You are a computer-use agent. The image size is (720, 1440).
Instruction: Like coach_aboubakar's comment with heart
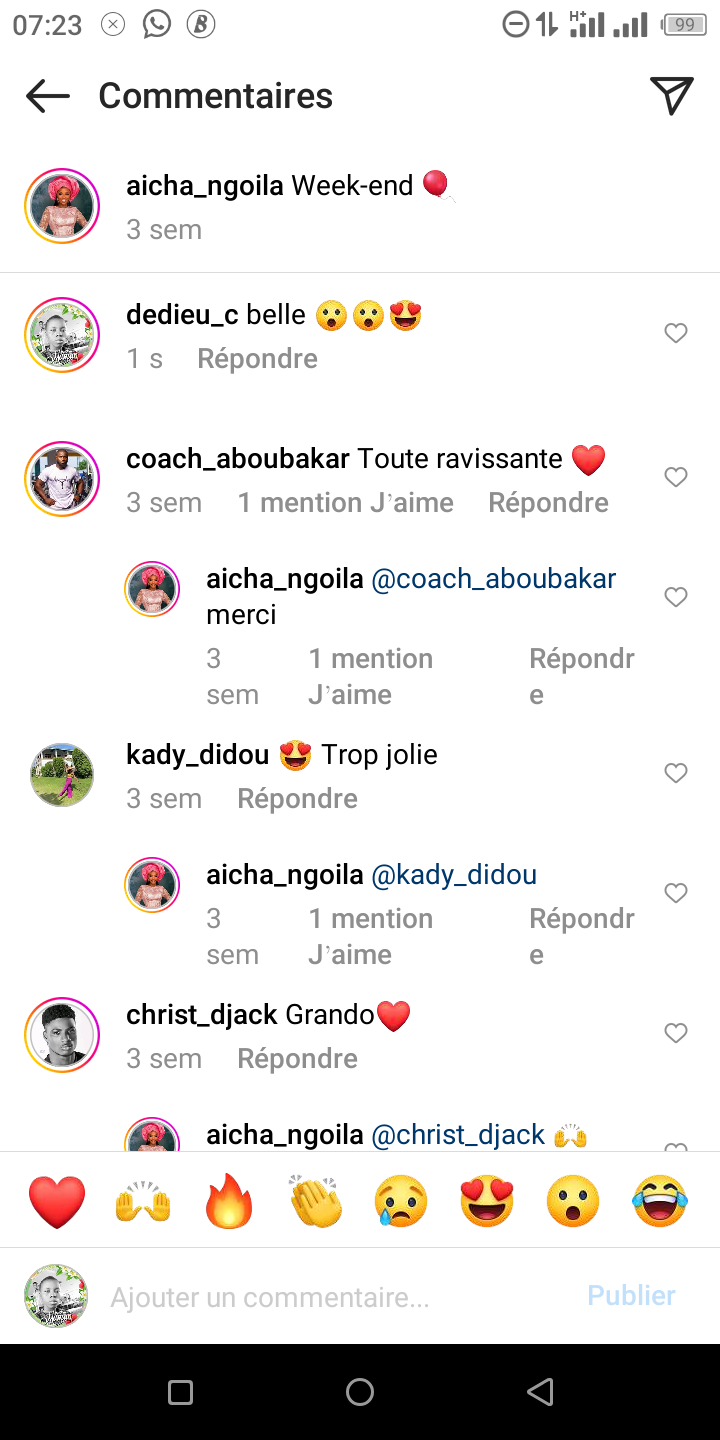[676, 477]
